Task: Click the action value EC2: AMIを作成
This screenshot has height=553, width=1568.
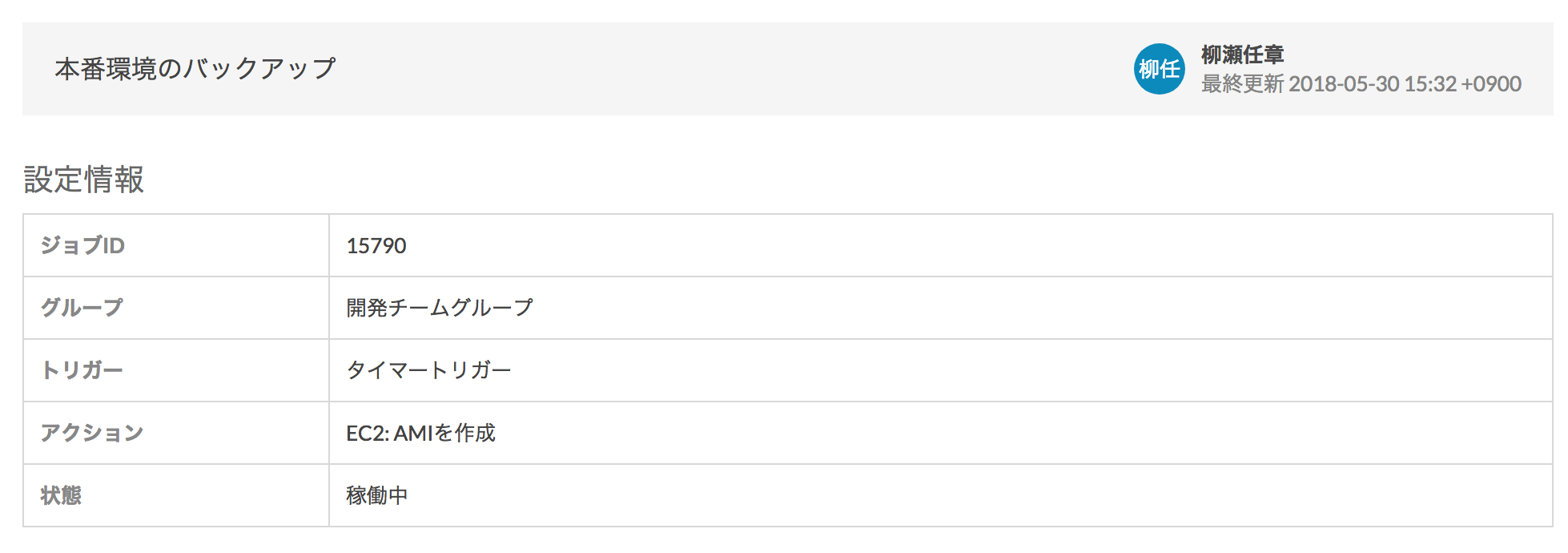Action: pos(420,433)
